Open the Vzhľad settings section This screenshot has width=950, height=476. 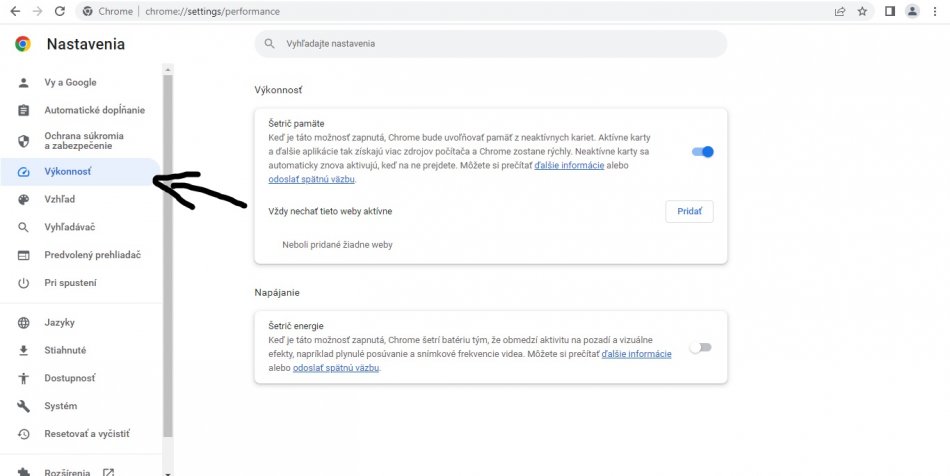(x=59, y=199)
